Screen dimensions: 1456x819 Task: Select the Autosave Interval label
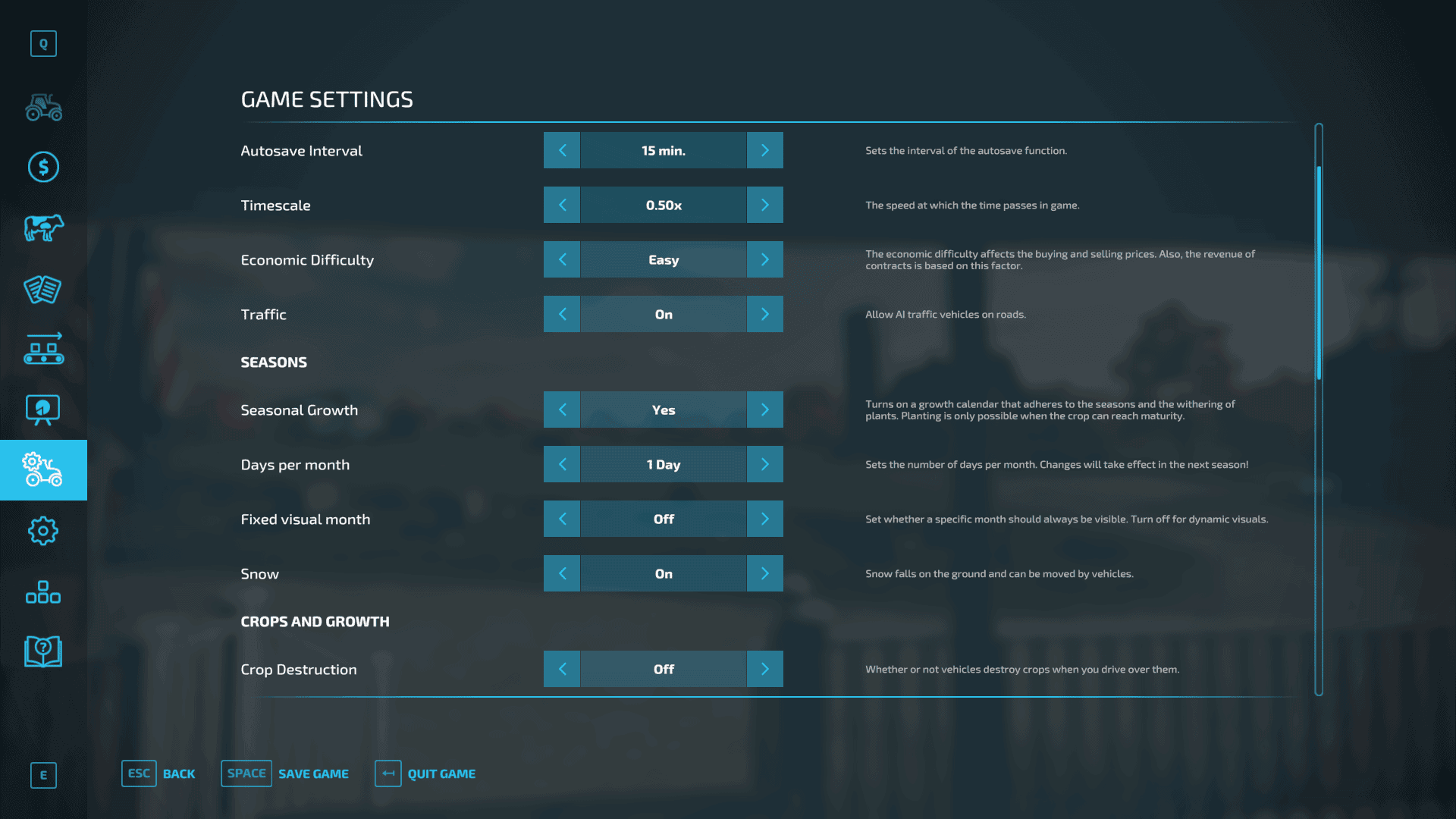tap(301, 151)
